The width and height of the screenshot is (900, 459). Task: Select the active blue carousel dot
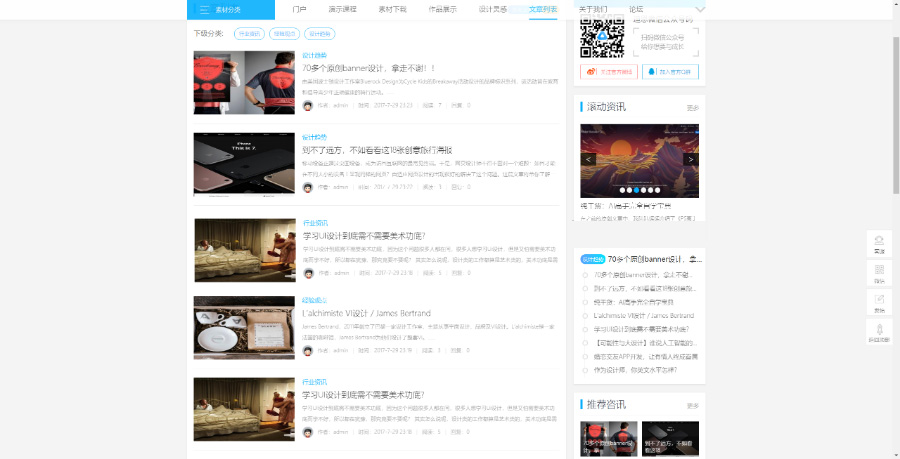636,190
